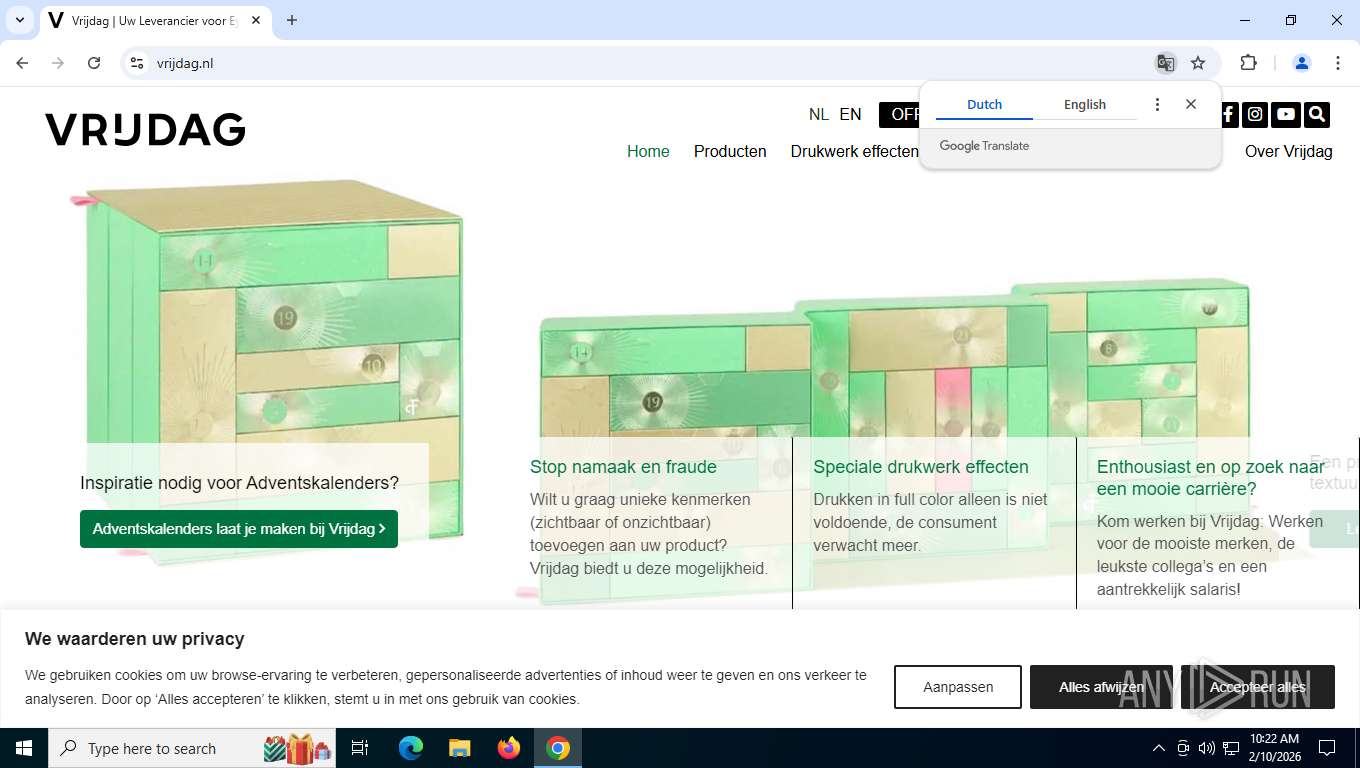The image size is (1360, 768).
Task: Click the Aanpassen cookie button
Action: point(958,687)
